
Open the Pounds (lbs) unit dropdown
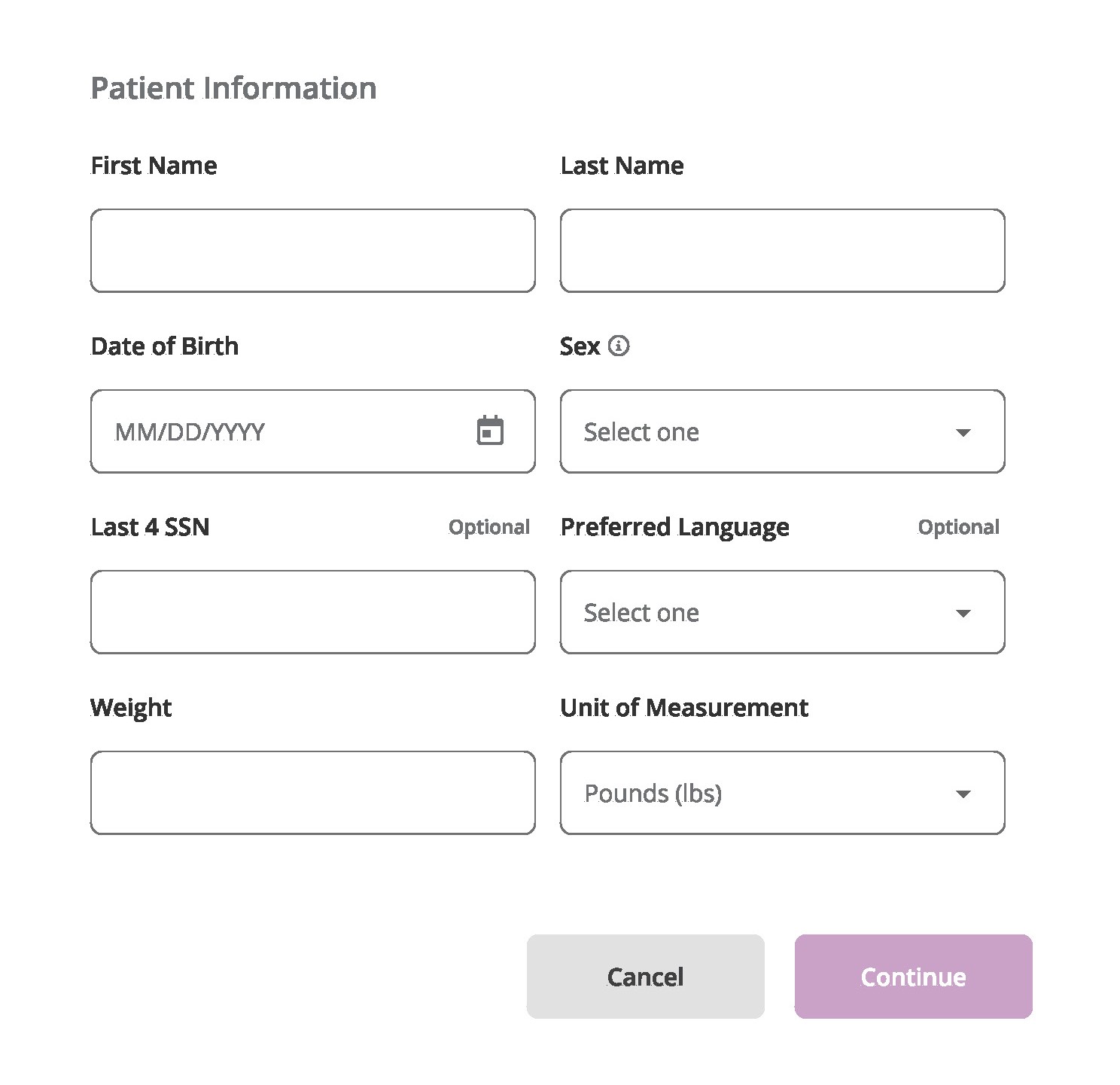point(782,793)
